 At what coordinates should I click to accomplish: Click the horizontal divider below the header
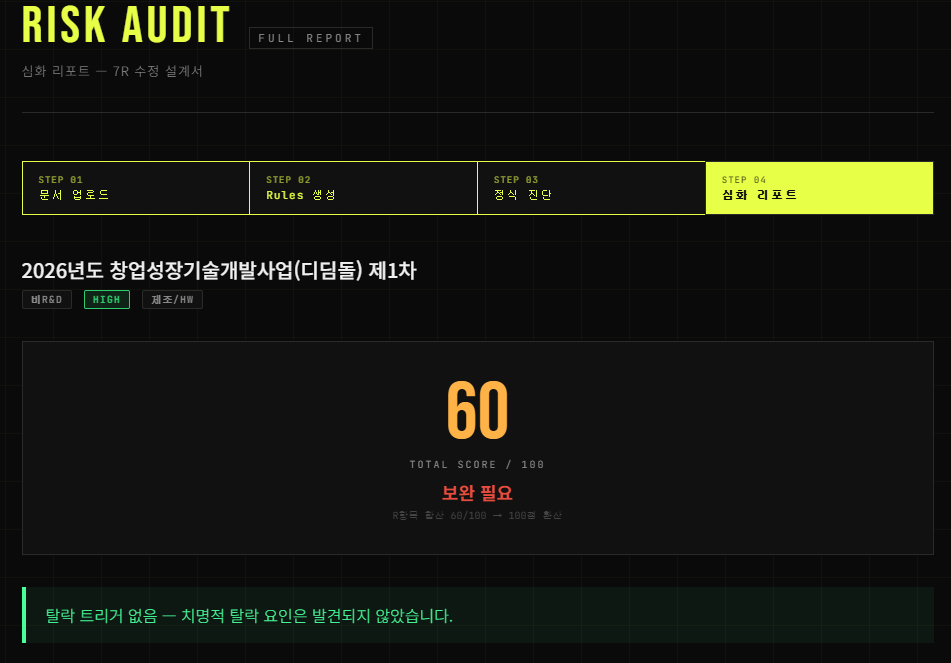click(478, 112)
